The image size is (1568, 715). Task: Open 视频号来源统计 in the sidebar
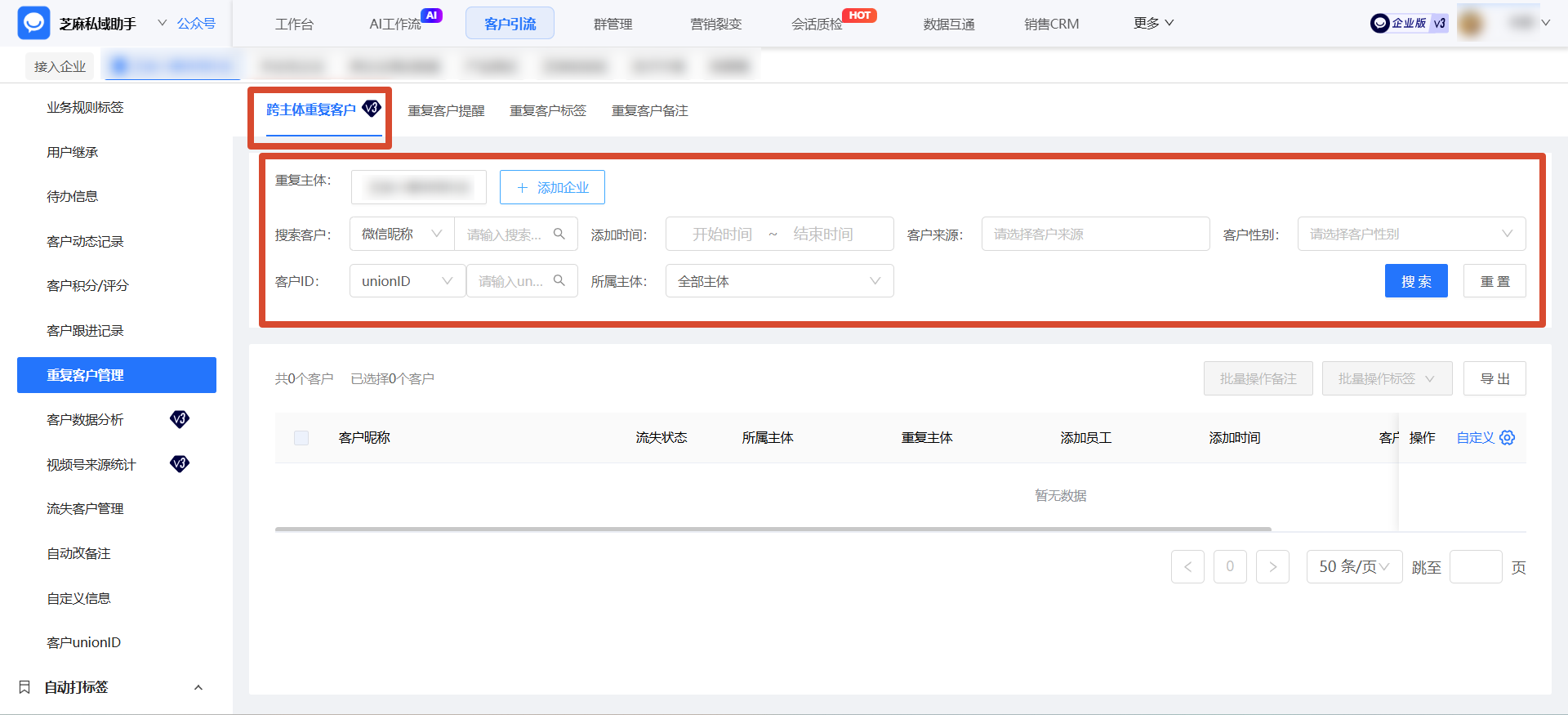coord(91,464)
